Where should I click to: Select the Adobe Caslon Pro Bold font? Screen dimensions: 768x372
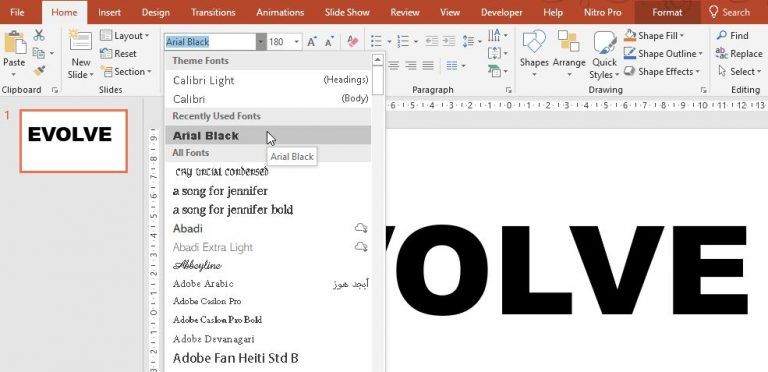[x=267, y=320]
